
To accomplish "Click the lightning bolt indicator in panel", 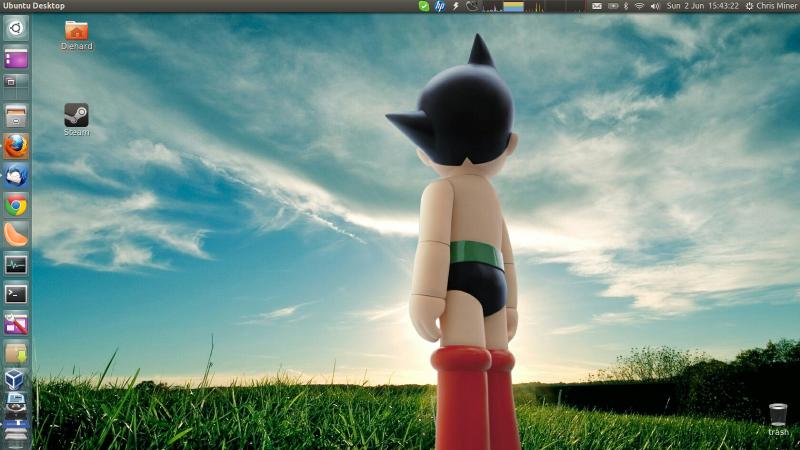I will point(456,6).
